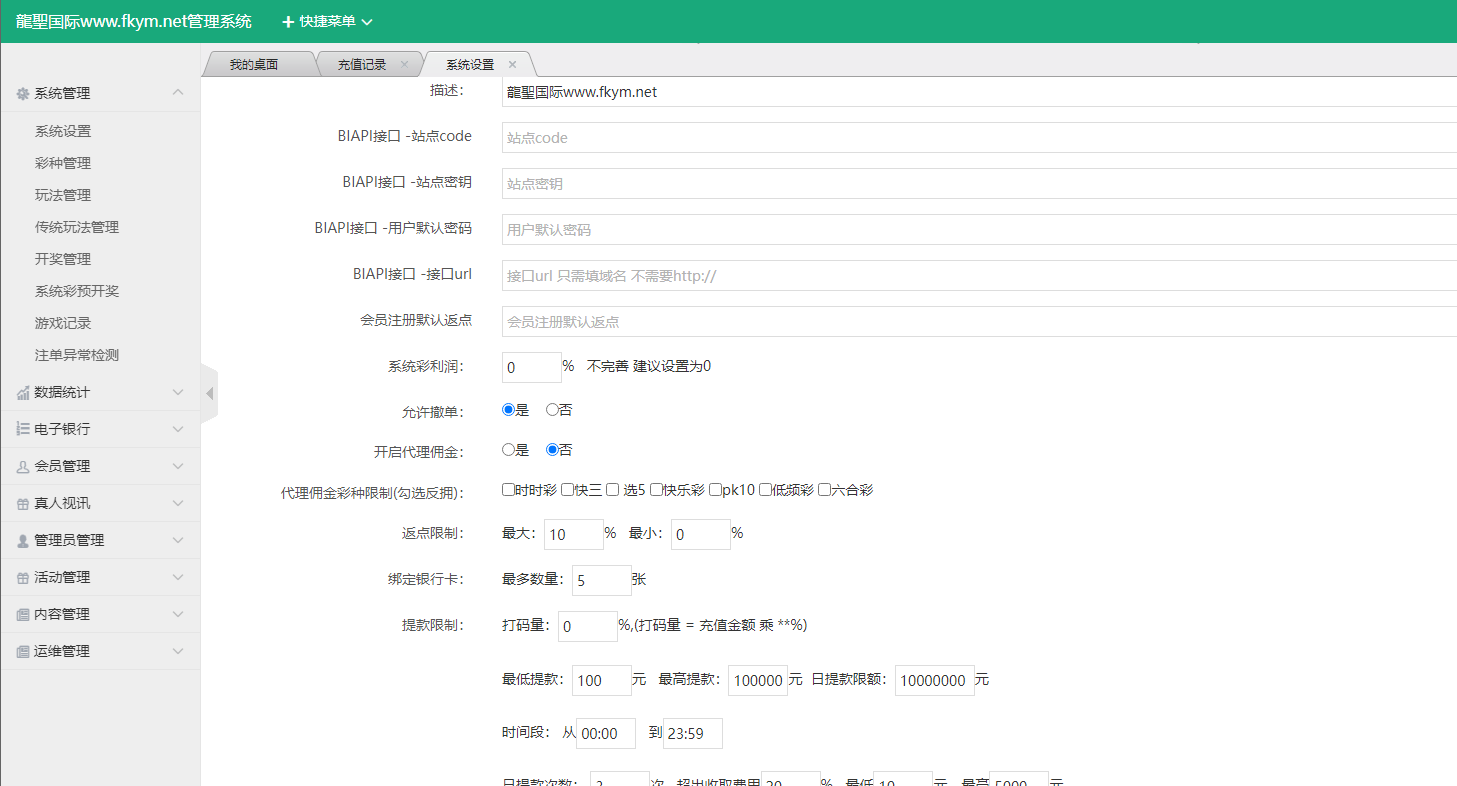
Task: Click the 系统管理 gear icon
Action: (25, 93)
